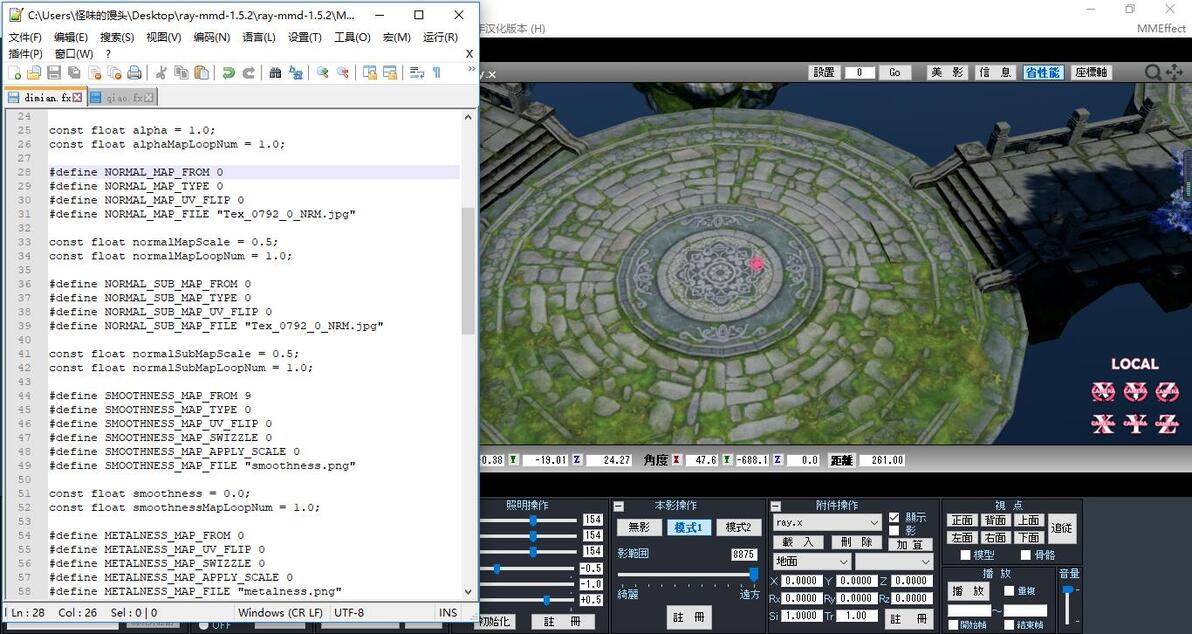
Task: Click the viewport search magnifier icon
Action: [x=1153, y=72]
